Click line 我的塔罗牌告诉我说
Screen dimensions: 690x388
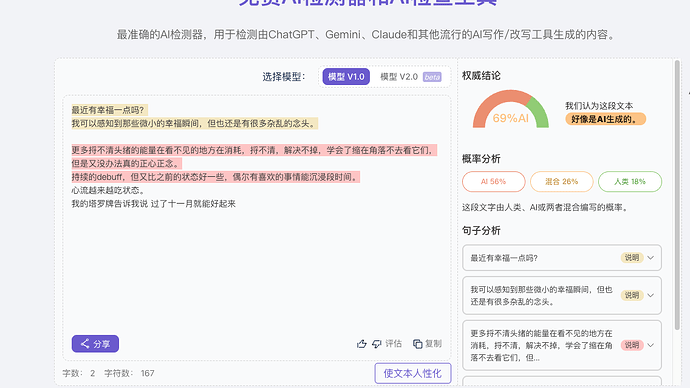(x=154, y=204)
